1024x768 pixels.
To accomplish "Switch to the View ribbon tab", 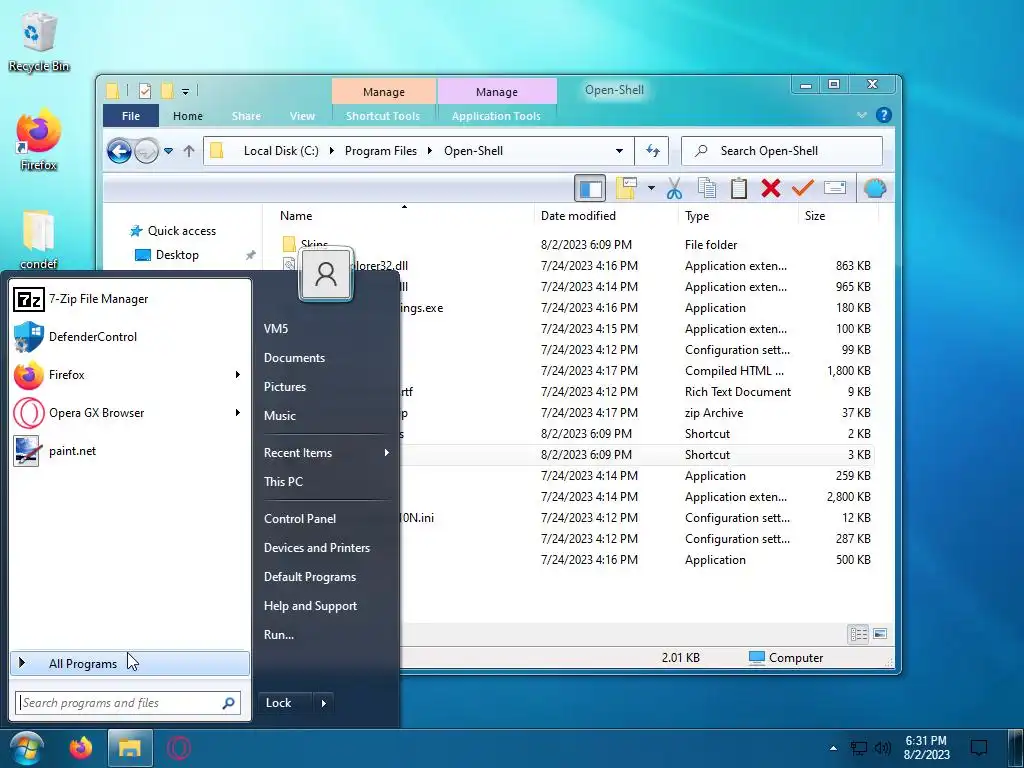I will 302,116.
